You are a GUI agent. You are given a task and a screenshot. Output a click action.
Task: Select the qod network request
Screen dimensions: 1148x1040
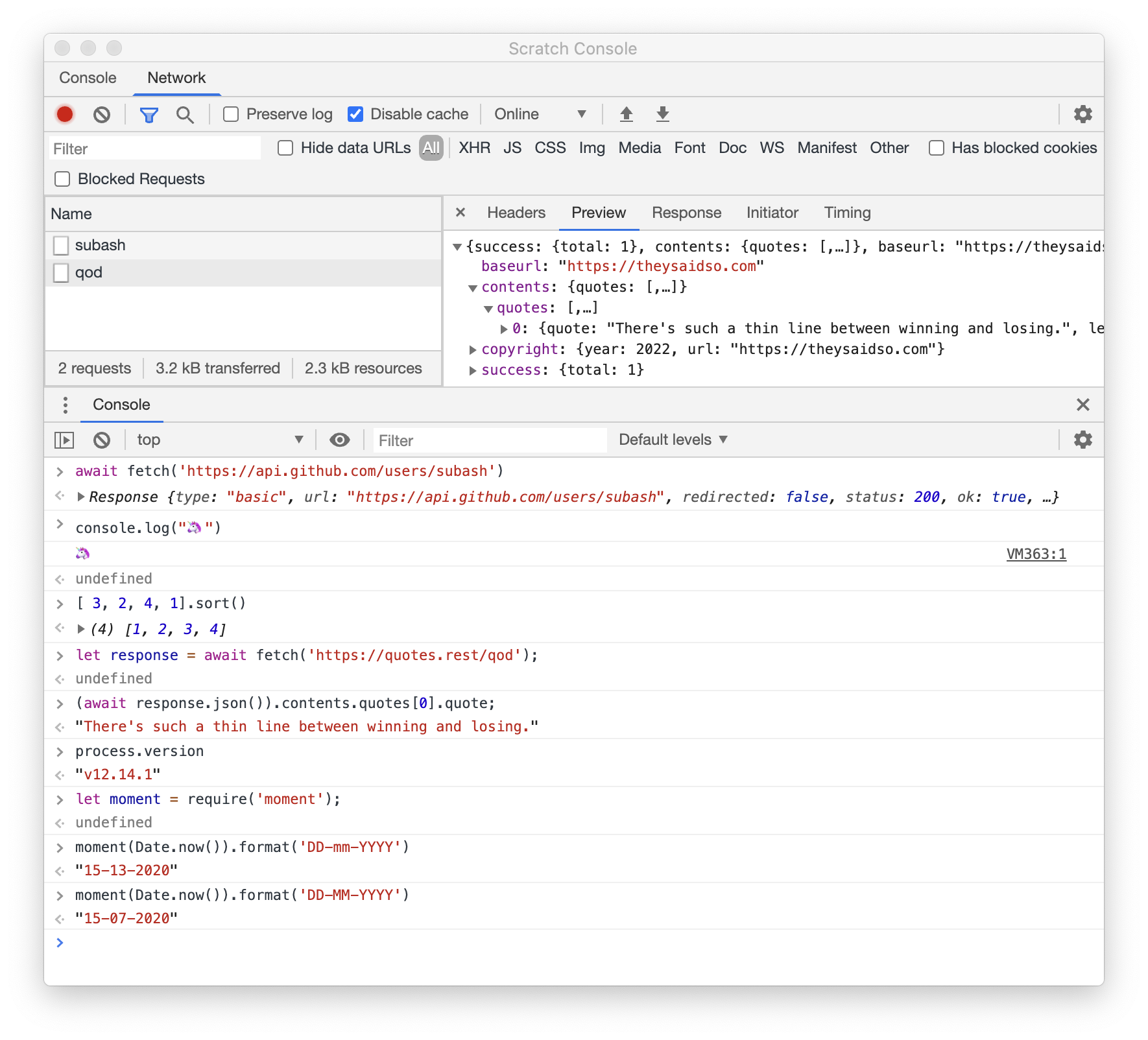coord(89,272)
